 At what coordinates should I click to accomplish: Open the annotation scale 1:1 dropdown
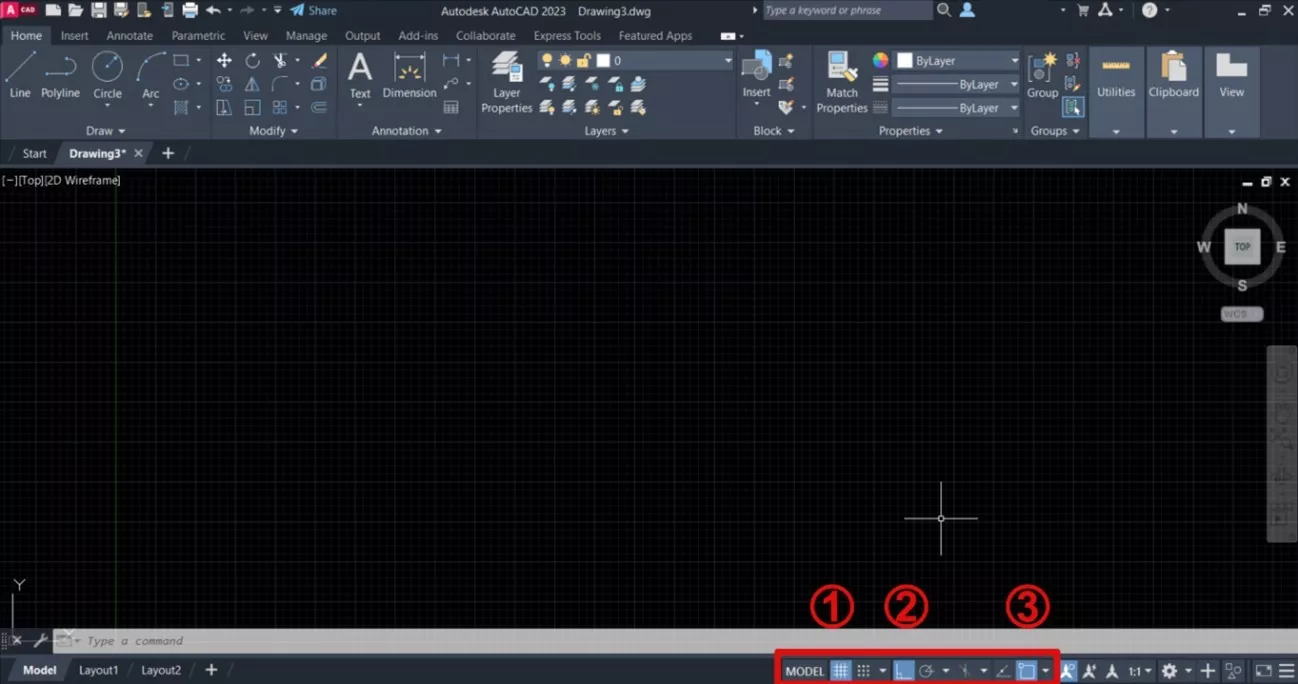(x=1140, y=671)
